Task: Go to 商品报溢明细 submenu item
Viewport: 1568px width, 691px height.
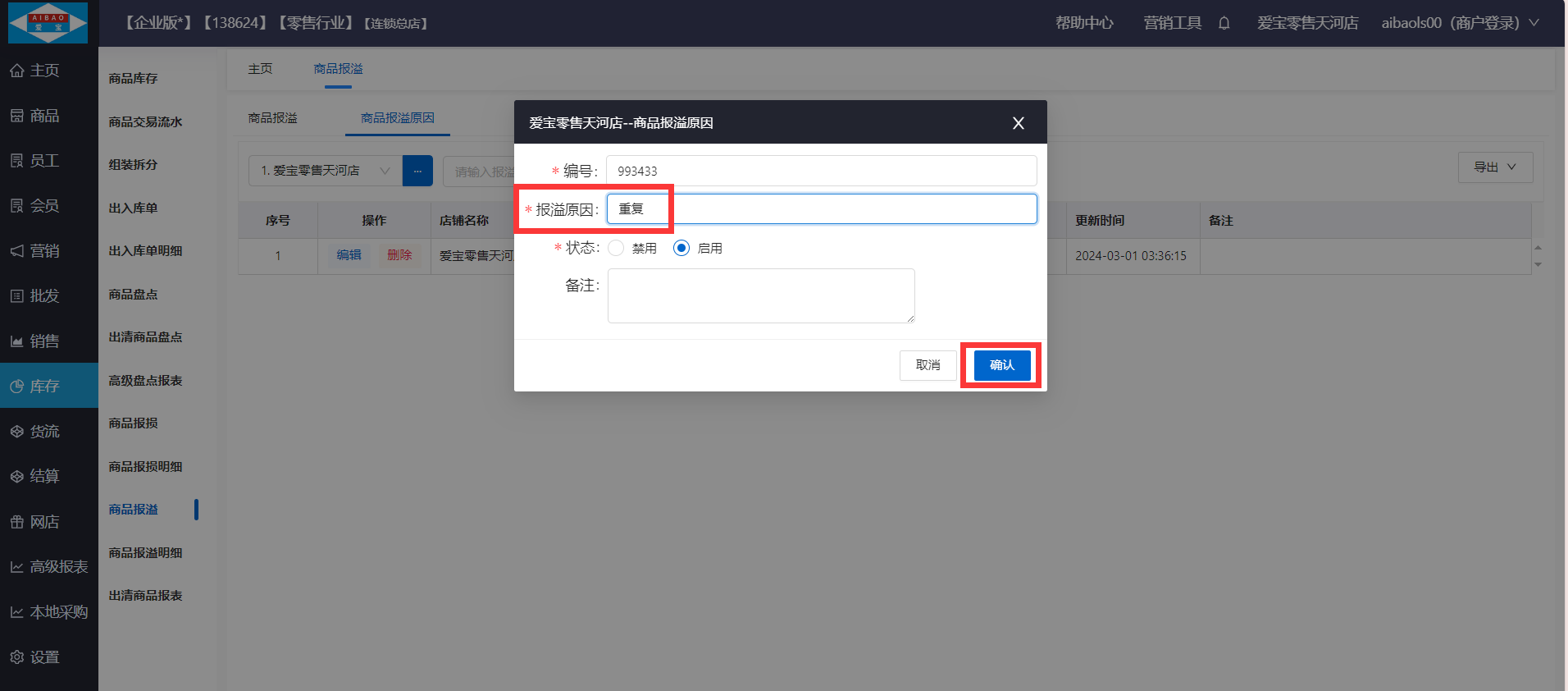Action: (145, 553)
